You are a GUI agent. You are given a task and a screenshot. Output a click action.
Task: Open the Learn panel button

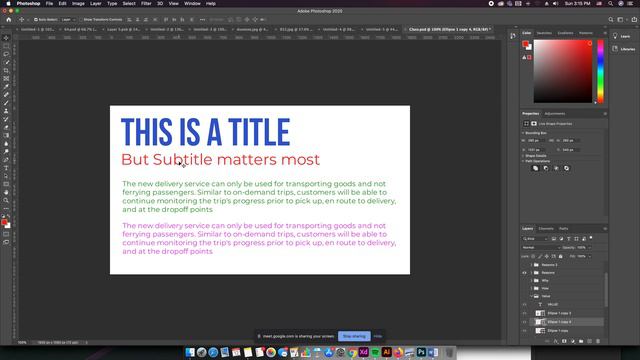[x=622, y=36]
